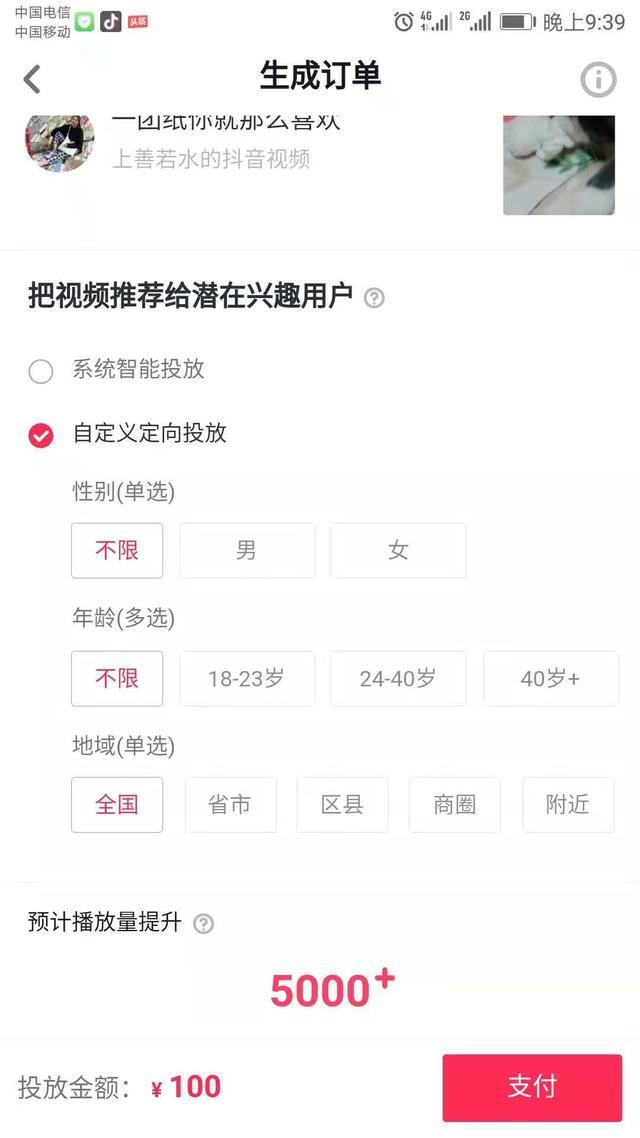Choose 附近 region option
The image size is (640, 1138).
coord(568,805)
